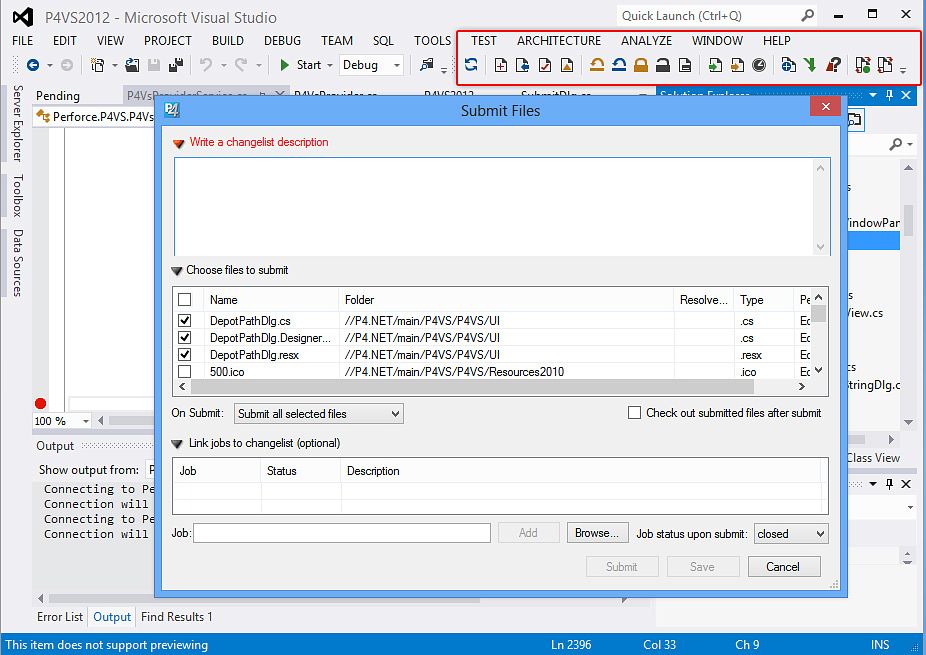Uncheck the DepotPathDlg.cs file checkbox
The image size is (926, 655).
184,321
